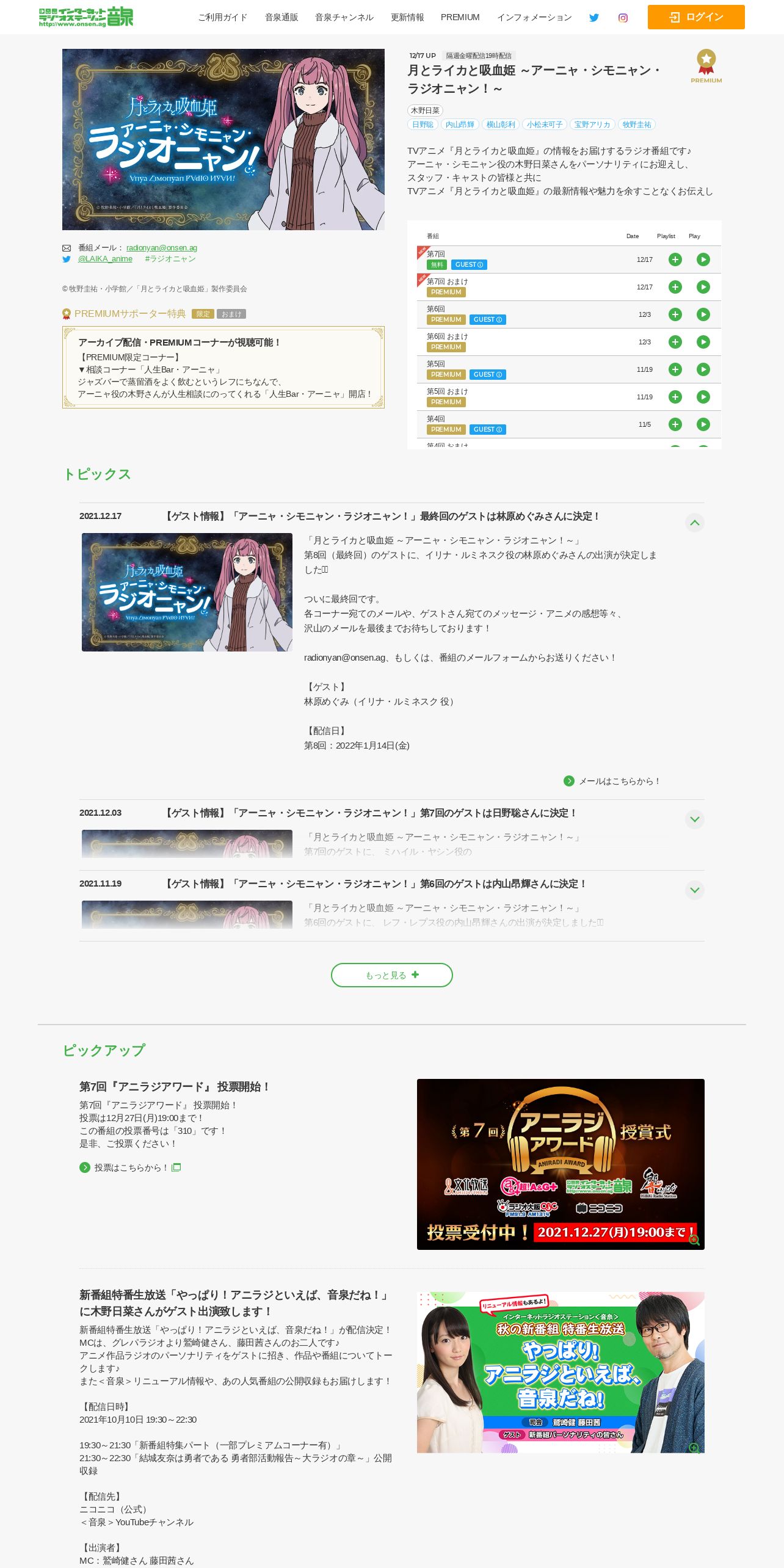Open 音泉通販 menu item
Viewport: 784px width, 1568px height.
pyautogui.click(x=281, y=17)
